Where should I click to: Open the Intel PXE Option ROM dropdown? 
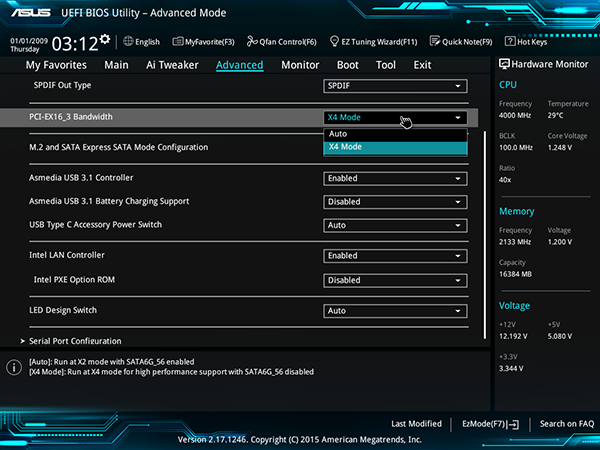click(x=395, y=280)
